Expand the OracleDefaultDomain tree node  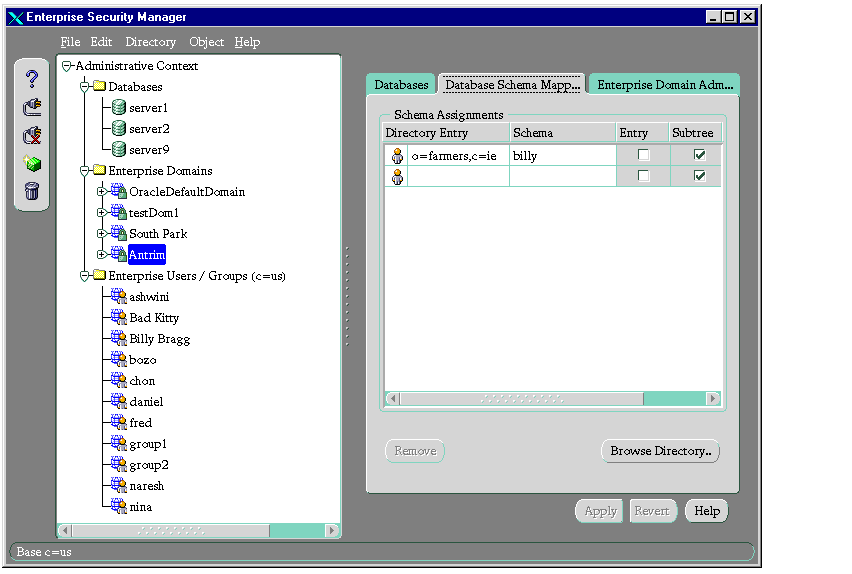tap(101, 192)
